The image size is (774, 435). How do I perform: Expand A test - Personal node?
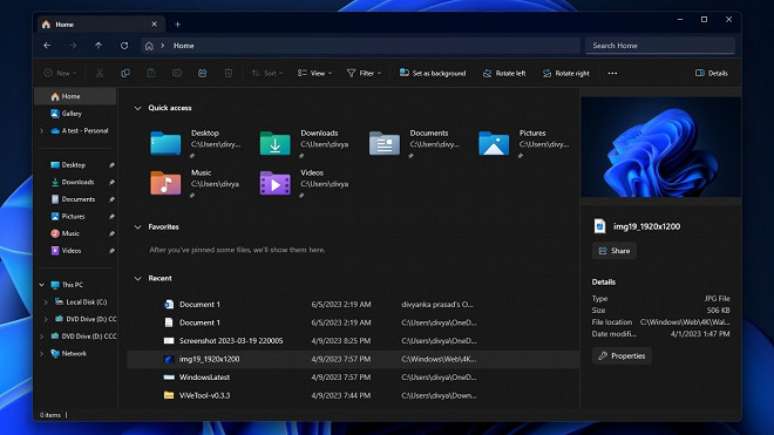click(42, 131)
